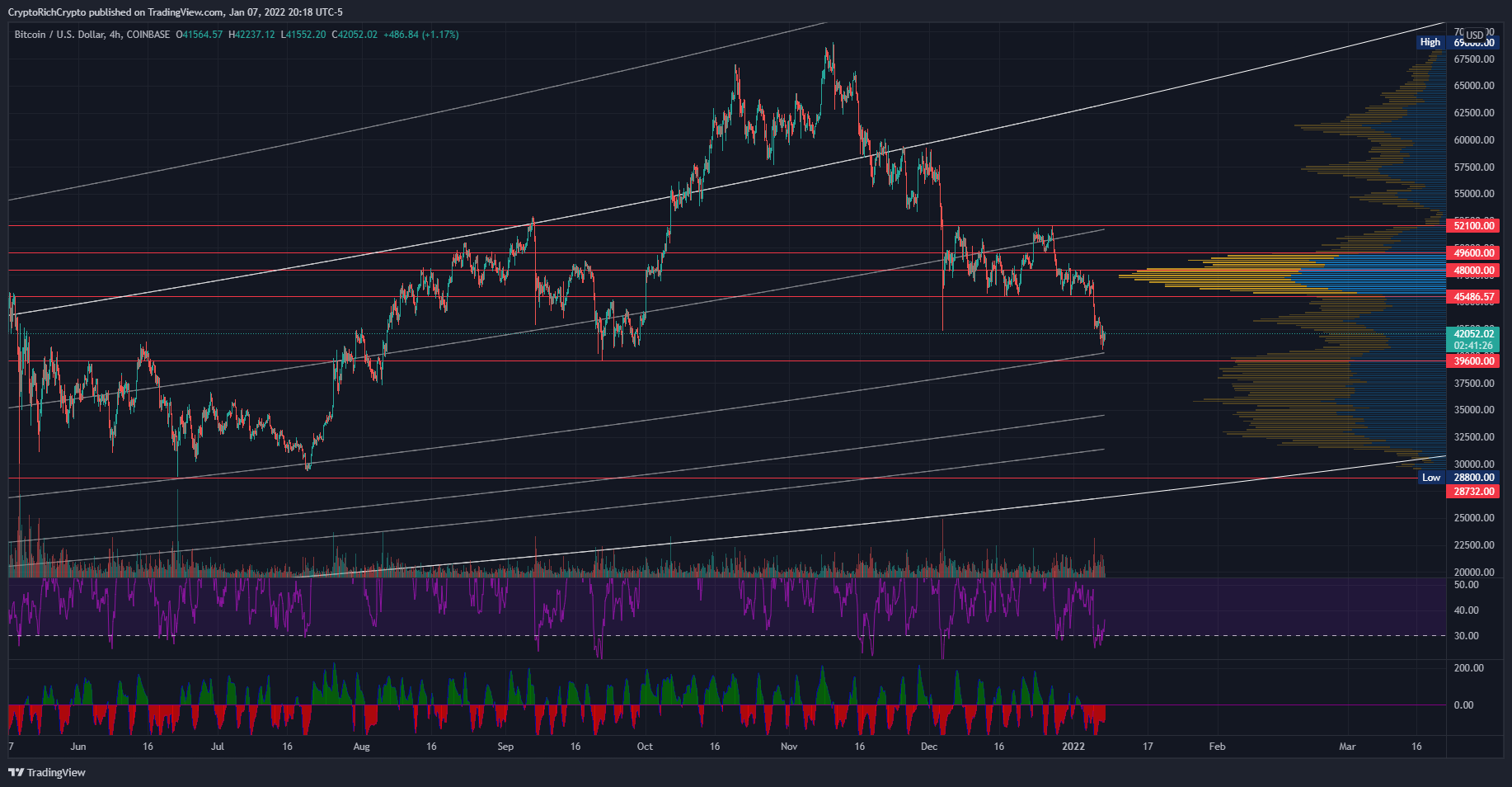Select the open value O41564.57

click(x=200, y=35)
